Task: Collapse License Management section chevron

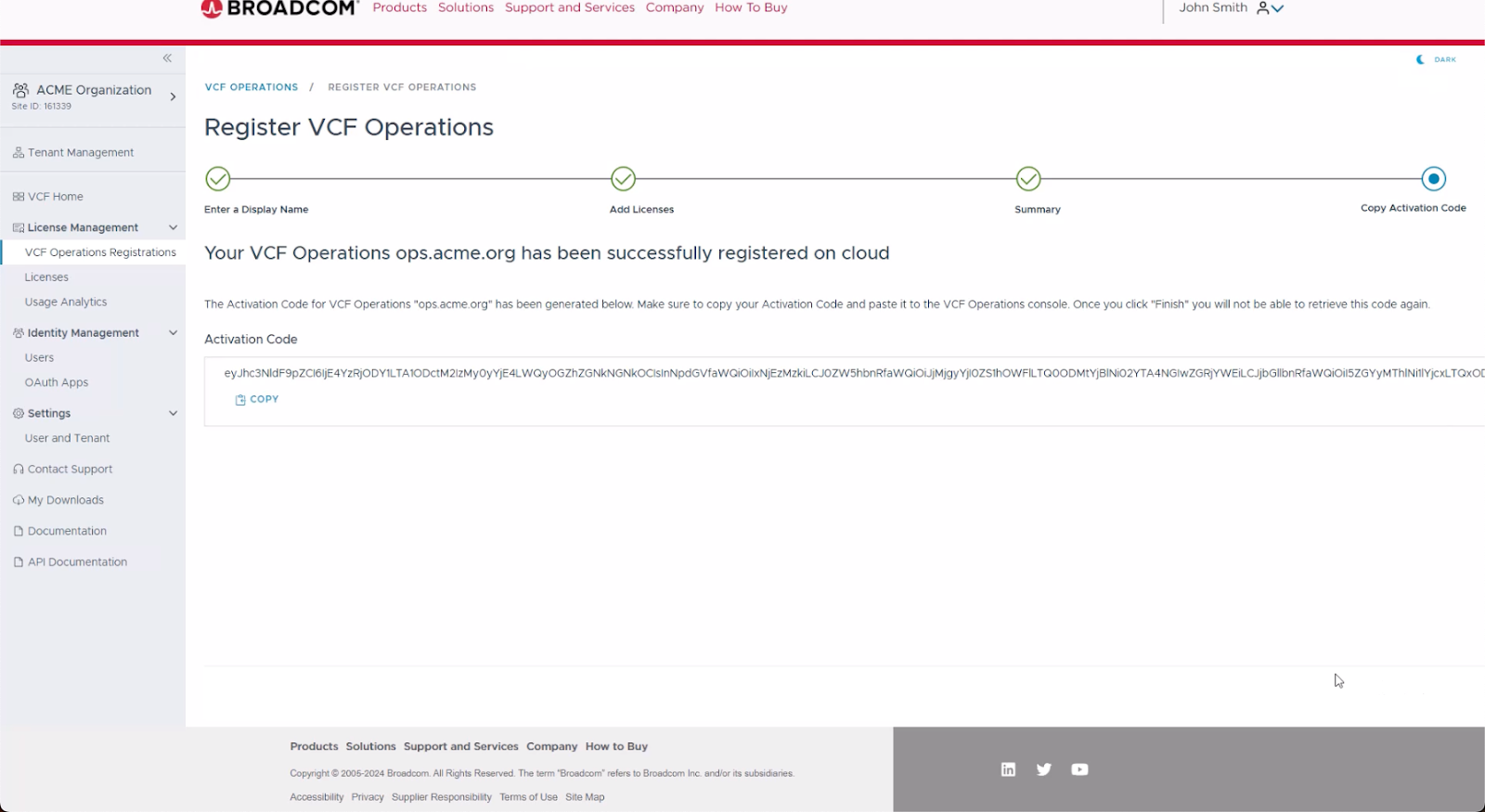Action: [173, 227]
